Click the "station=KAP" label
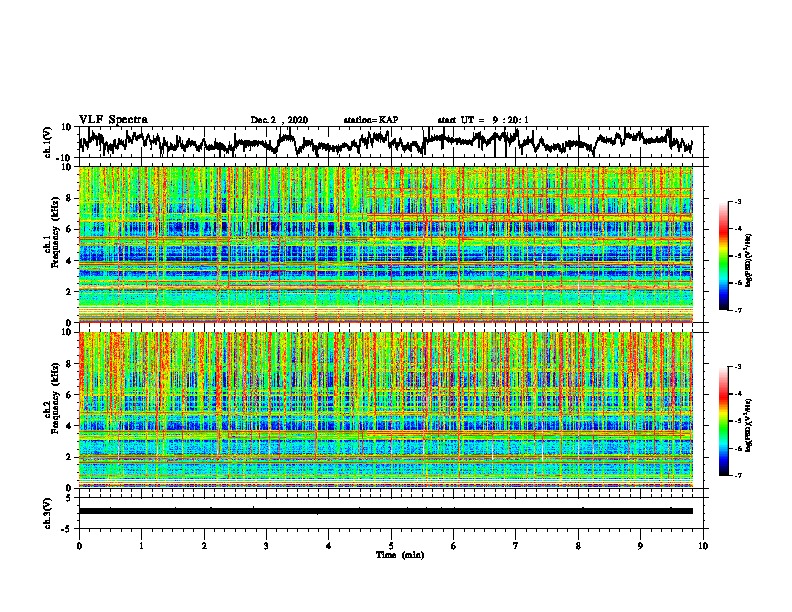 (x=371, y=120)
